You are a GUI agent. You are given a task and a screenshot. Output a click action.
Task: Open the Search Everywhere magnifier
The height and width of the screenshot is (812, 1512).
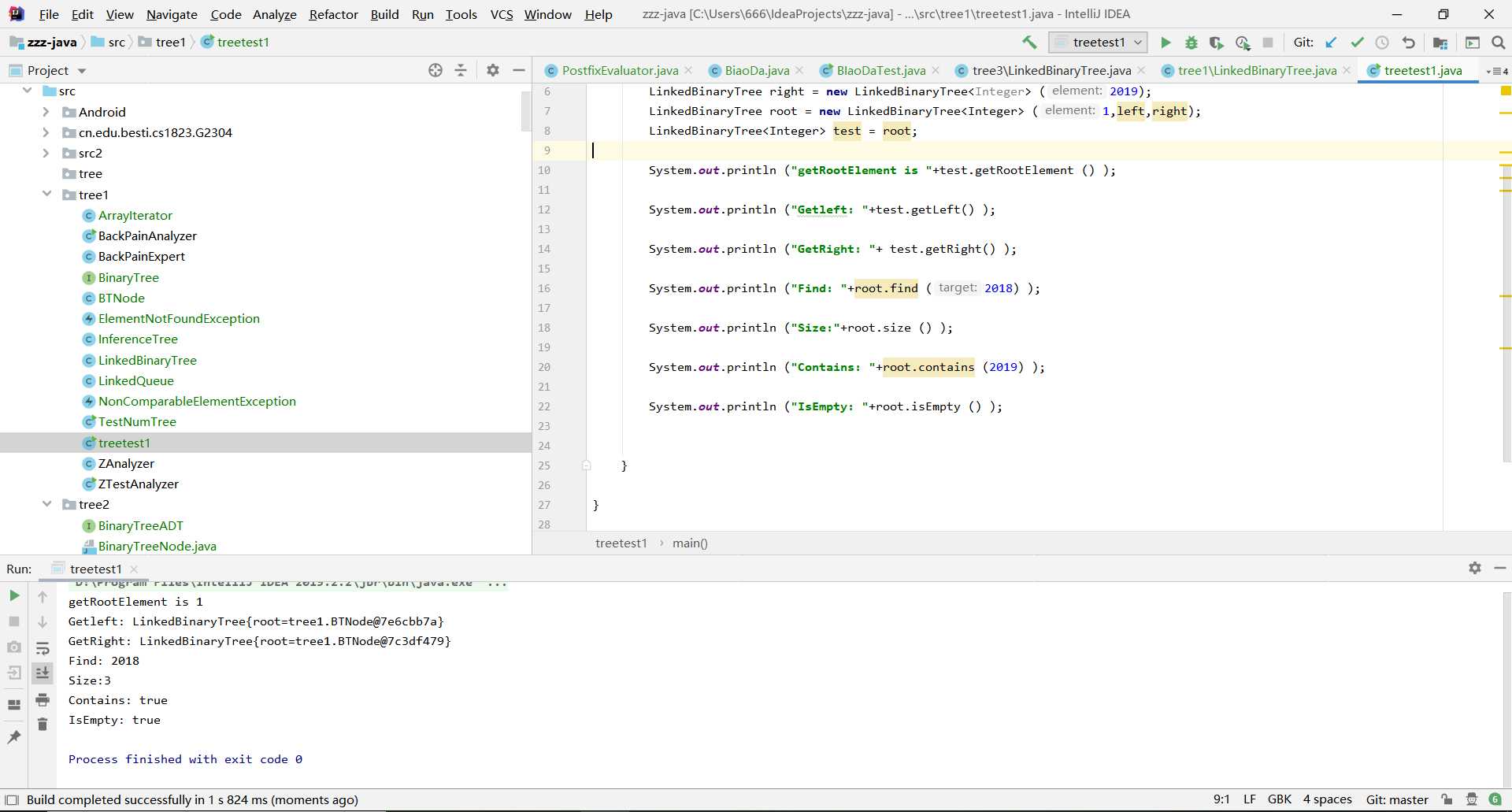1499,43
